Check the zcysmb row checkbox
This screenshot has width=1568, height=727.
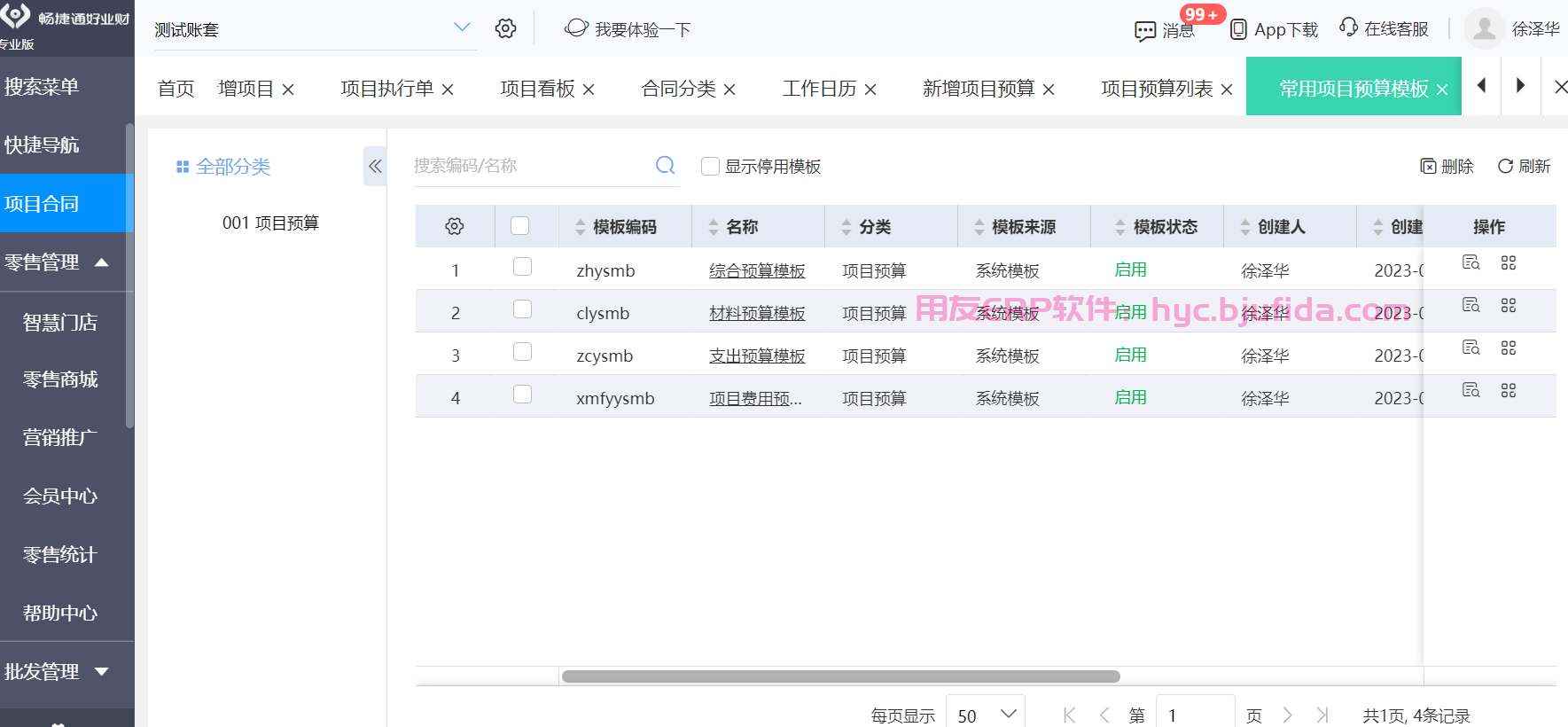523,352
